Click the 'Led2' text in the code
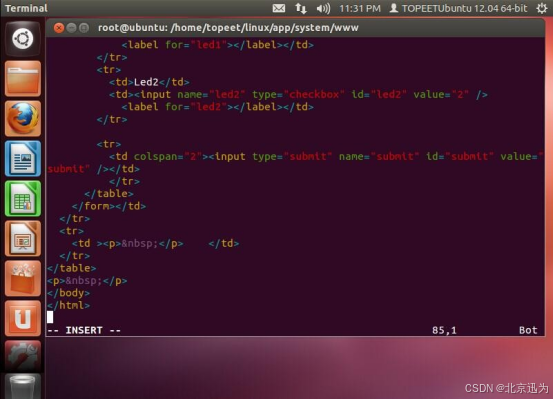Image resolution: width=553 pixels, height=400 pixels. (146, 82)
